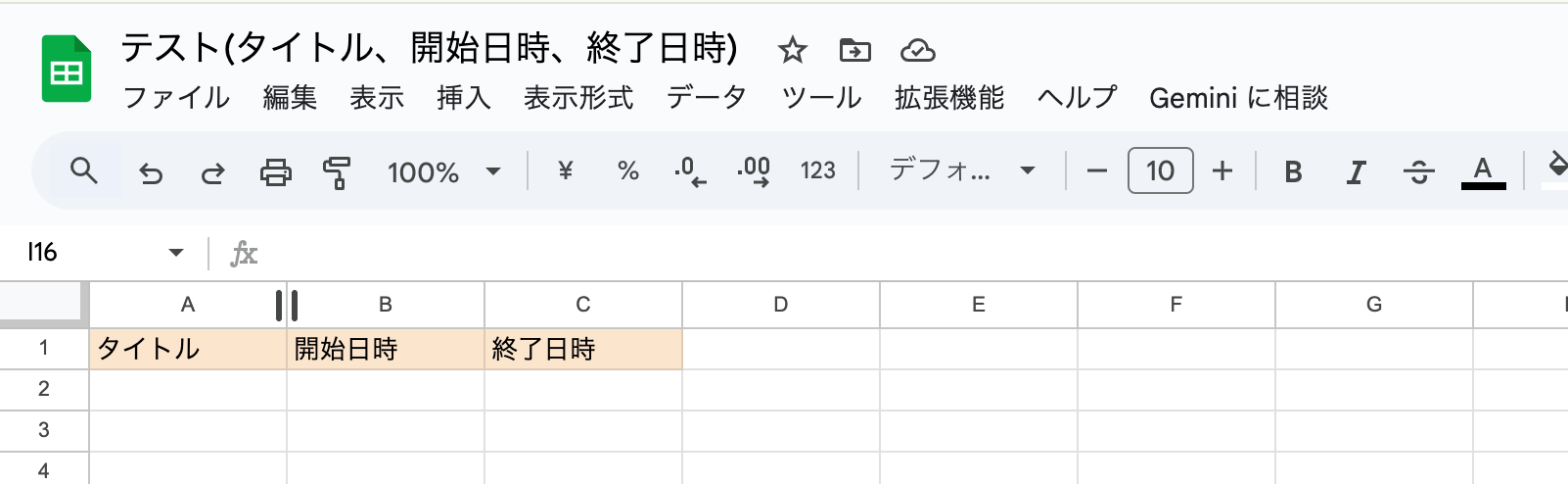The image size is (1568, 484).
Task: Open the text color picker
Action: pyautogui.click(x=1483, y=171)
